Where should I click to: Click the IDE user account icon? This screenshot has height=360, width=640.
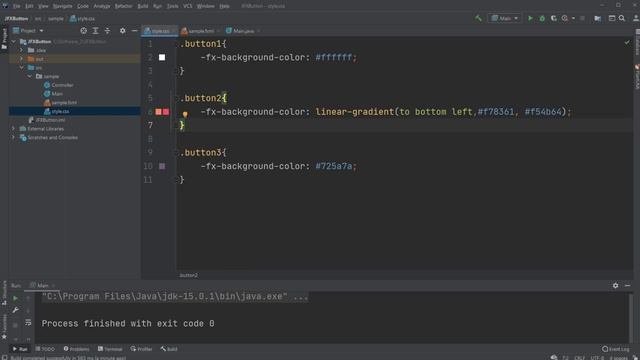coord(636,18)
